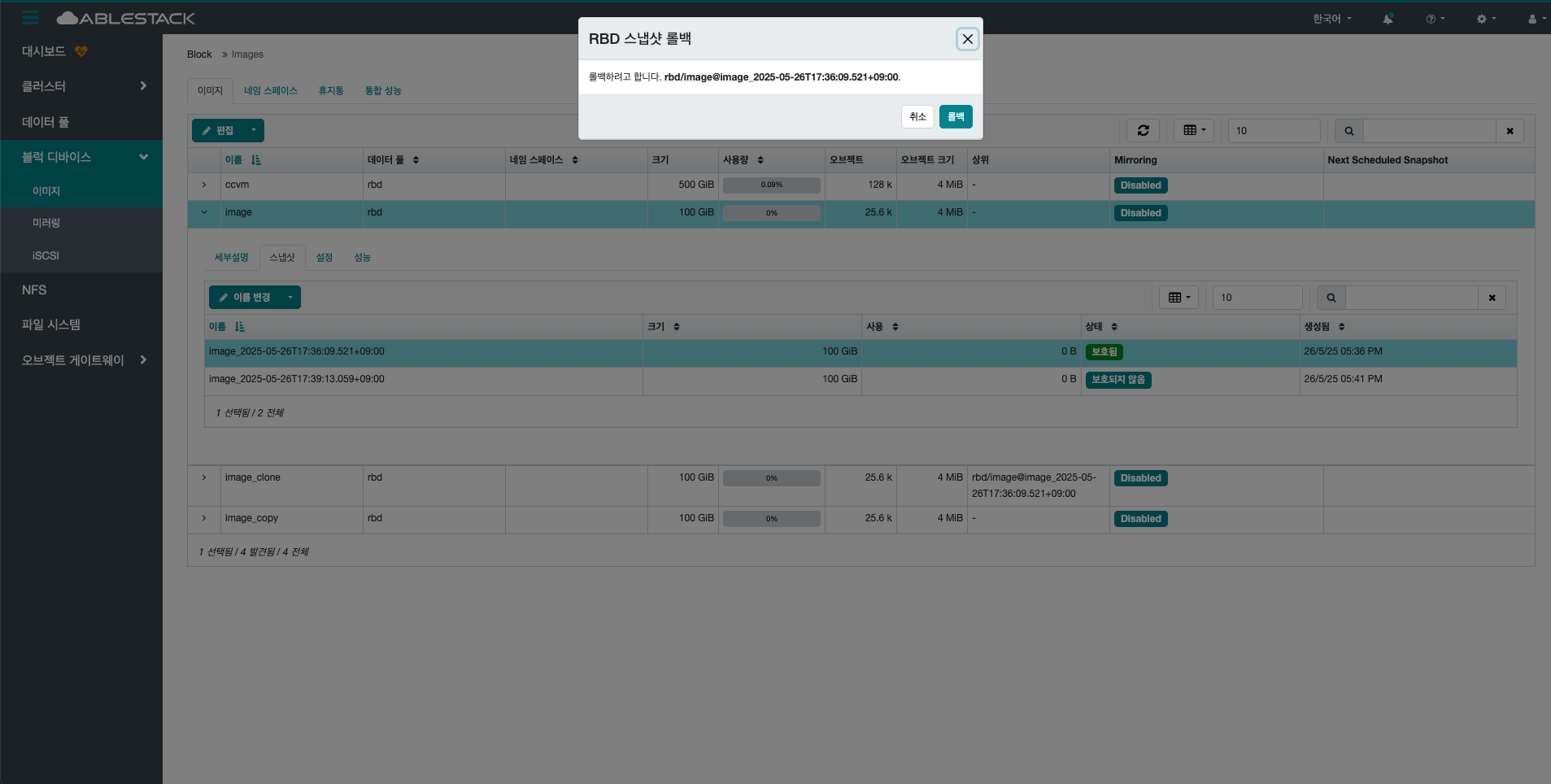Open the 성능 tab
The width and height of the screenshot is (1551, 784).
[362, 258]
